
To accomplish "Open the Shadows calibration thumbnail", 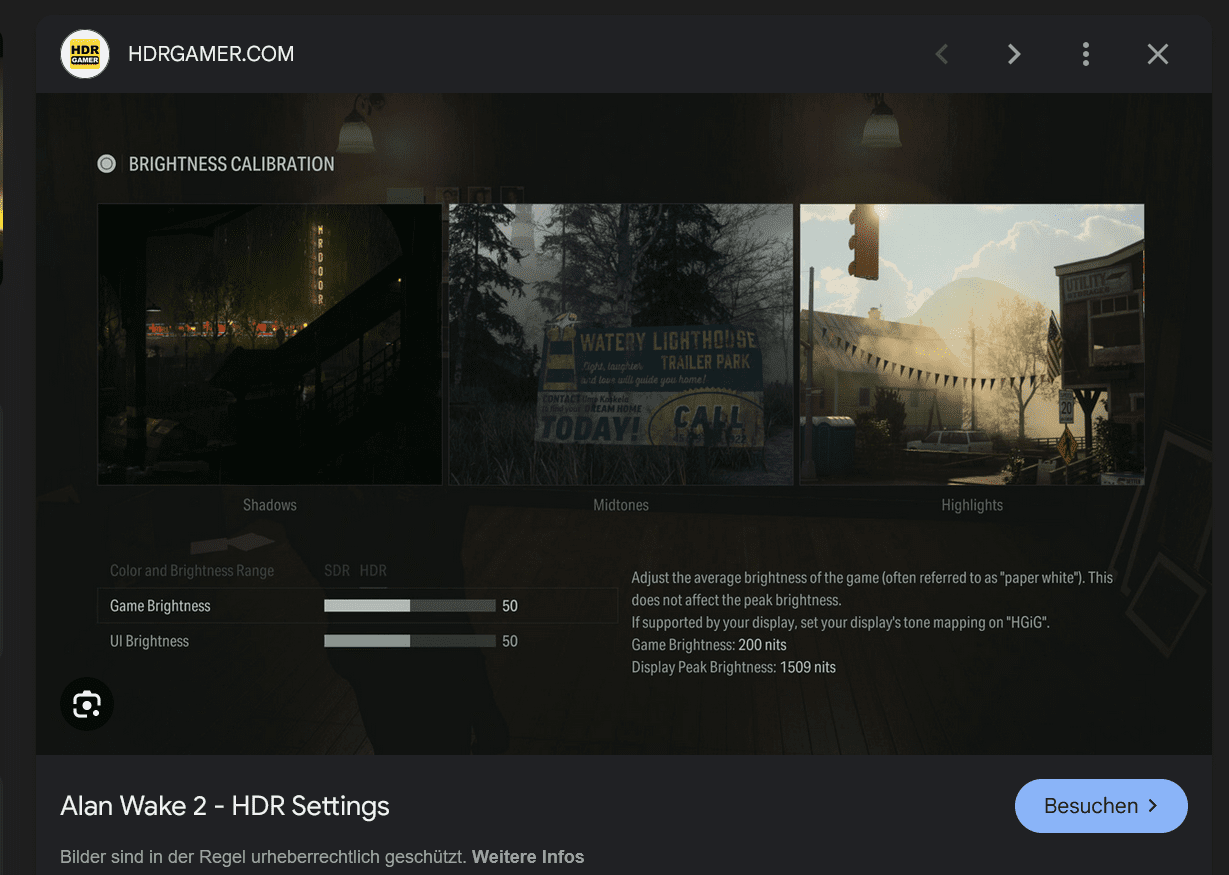I will tap(269, 344).
